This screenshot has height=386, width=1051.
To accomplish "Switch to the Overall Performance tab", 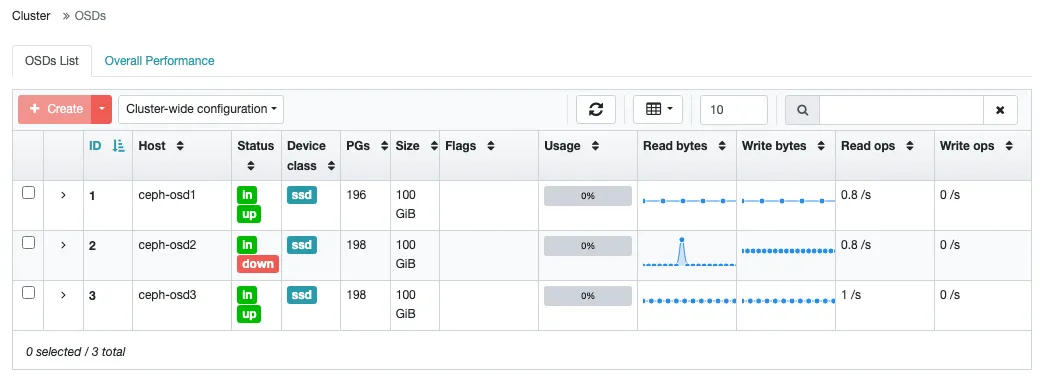I will [x=160, y=61].
